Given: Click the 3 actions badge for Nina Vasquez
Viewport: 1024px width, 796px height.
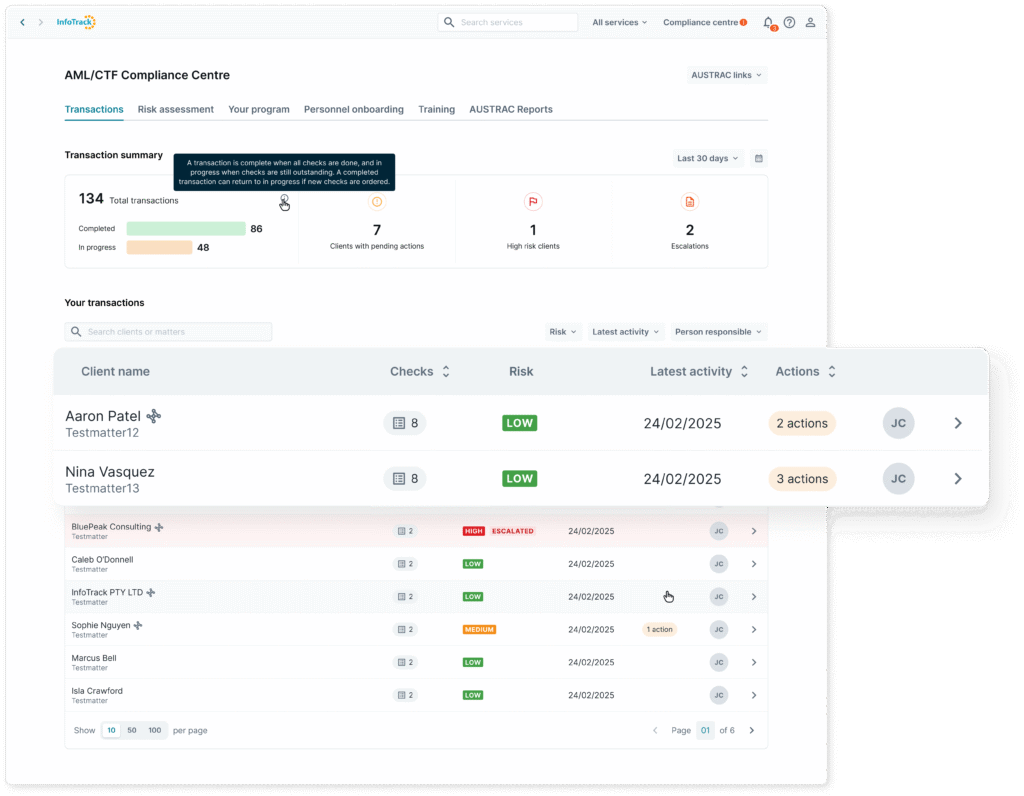Looking at the screenshot, I should [x=801, y=479].
